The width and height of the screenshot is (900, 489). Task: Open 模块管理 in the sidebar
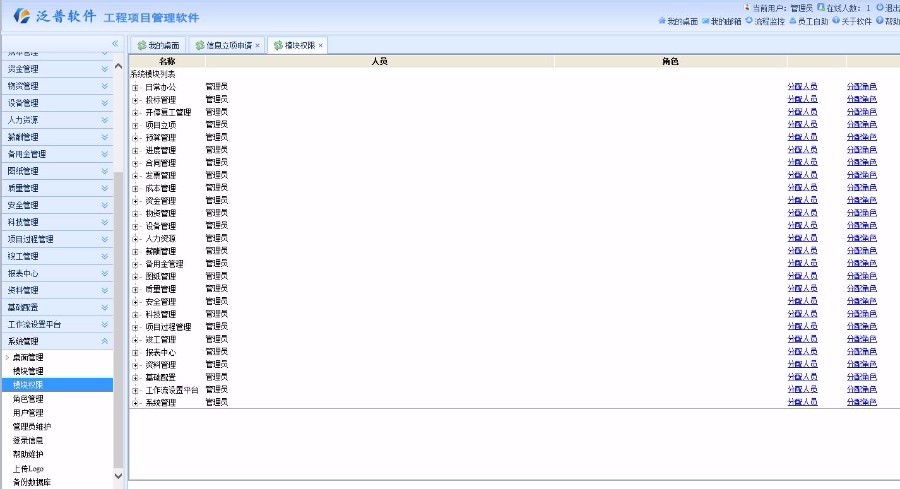pyautogui.click(x=28, y=371)
